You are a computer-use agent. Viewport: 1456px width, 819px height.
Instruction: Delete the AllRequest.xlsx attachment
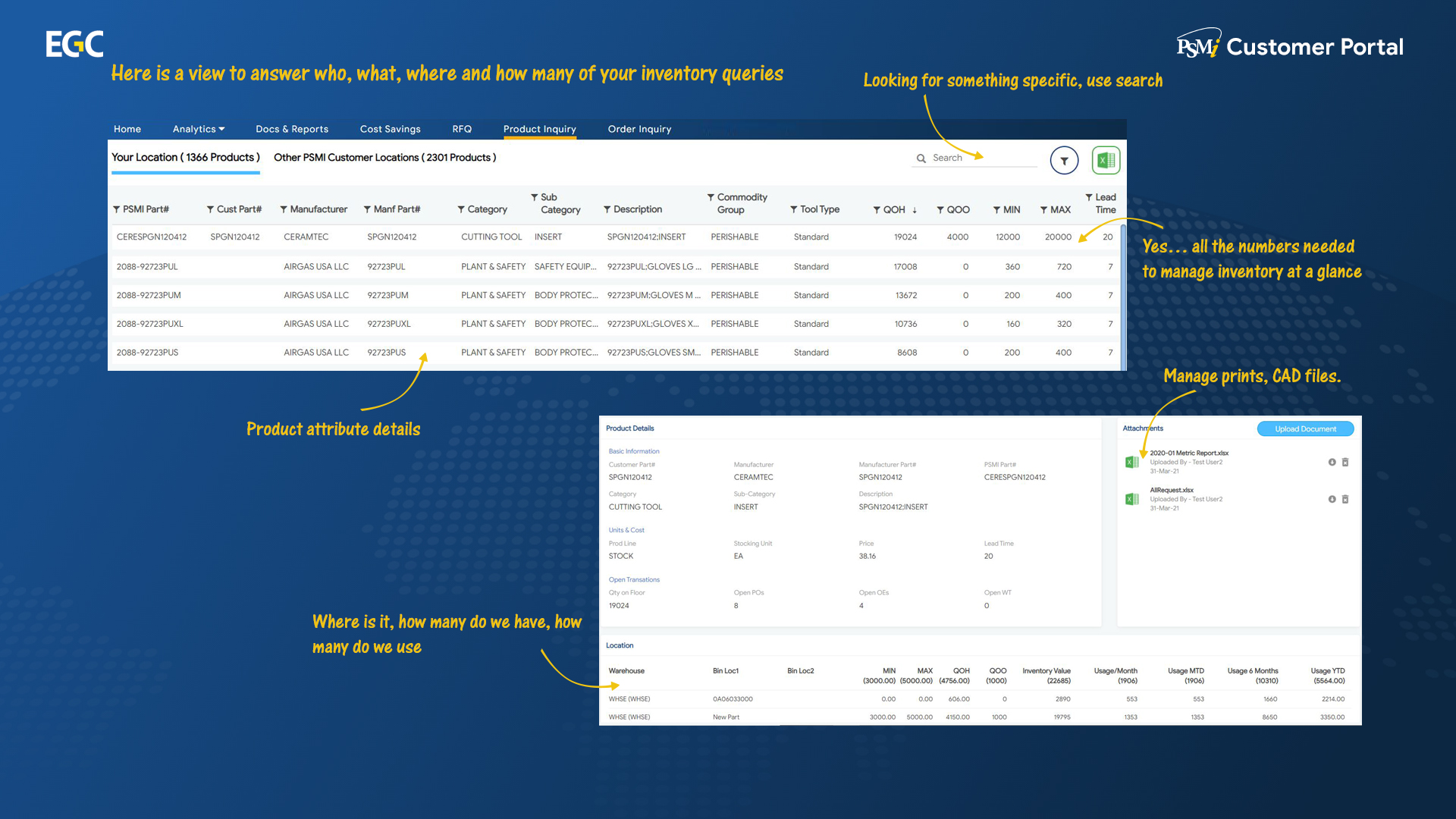coord(1345,499)
